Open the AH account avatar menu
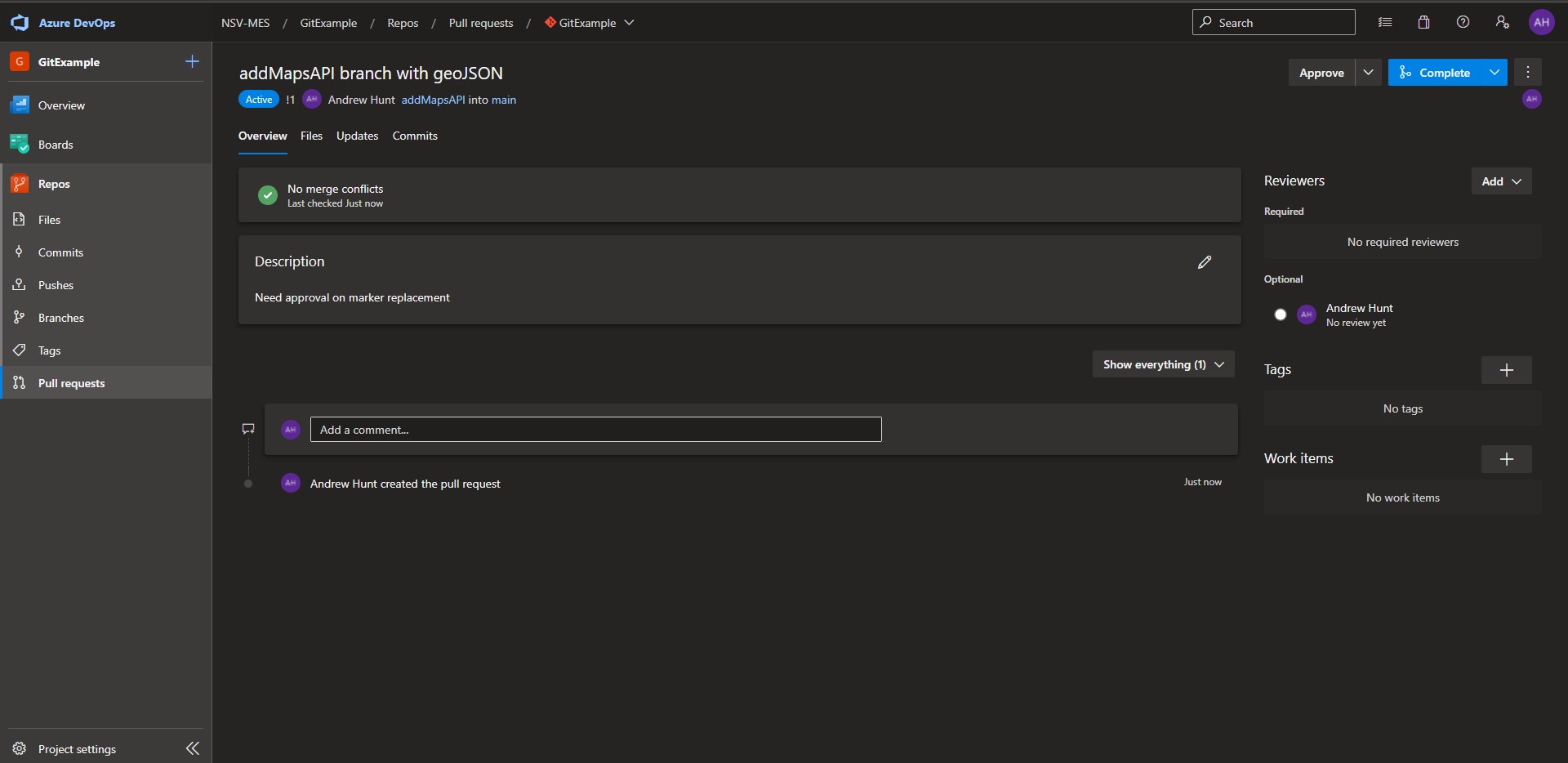The height and width of the screenshot is (763, 1568). coord(1541,22)
